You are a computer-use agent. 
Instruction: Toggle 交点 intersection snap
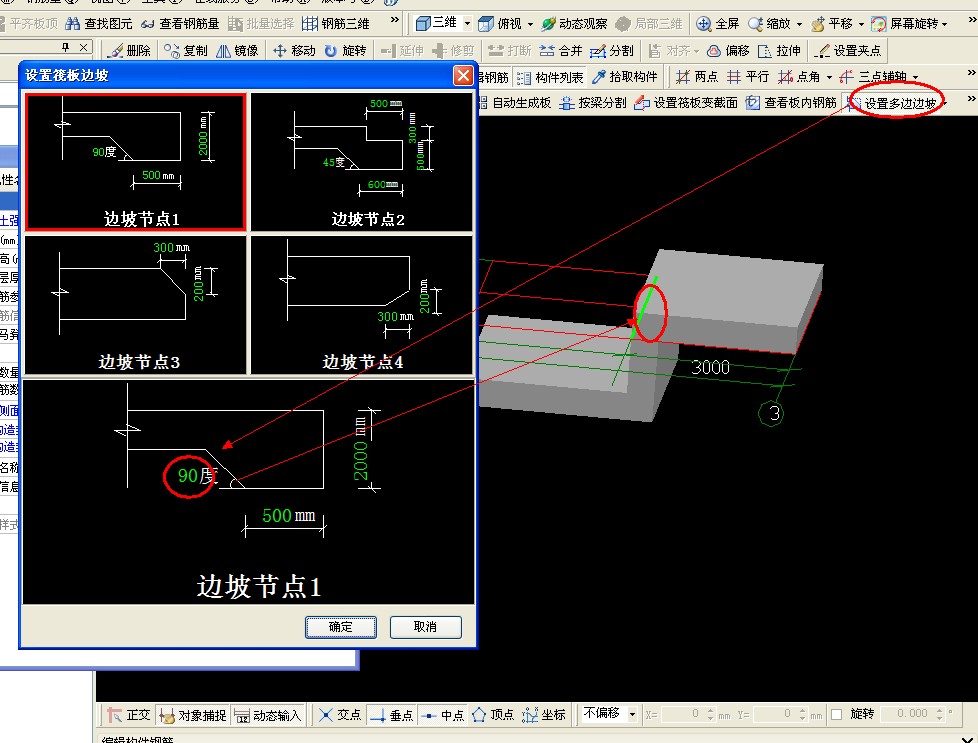[x=339, y=715]
